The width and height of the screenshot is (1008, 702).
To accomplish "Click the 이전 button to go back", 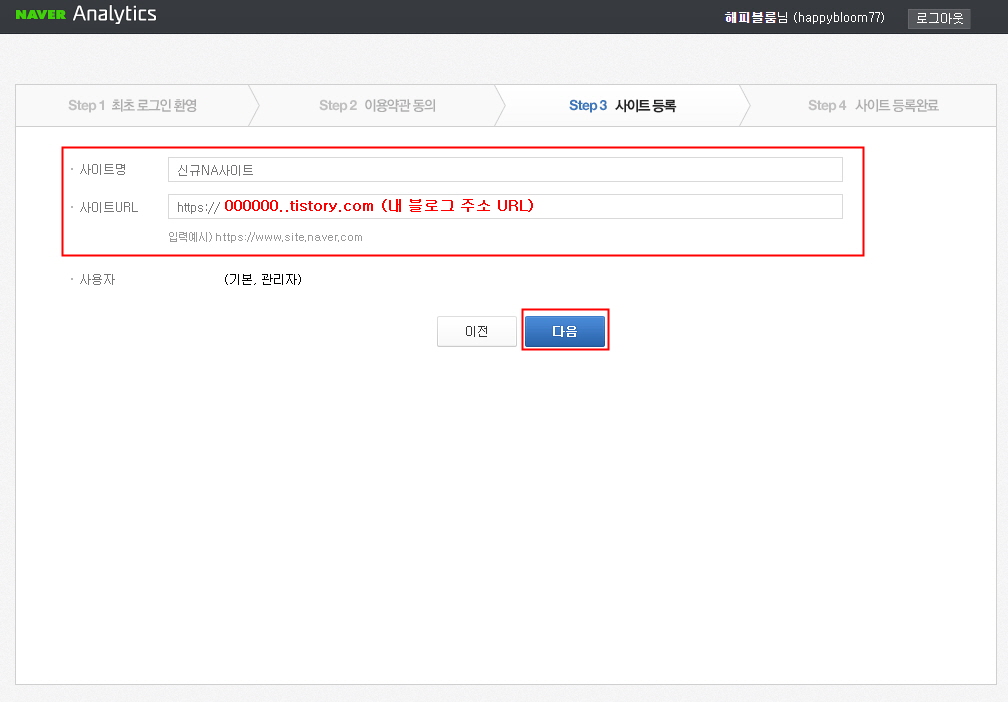I will click(477, 331).
